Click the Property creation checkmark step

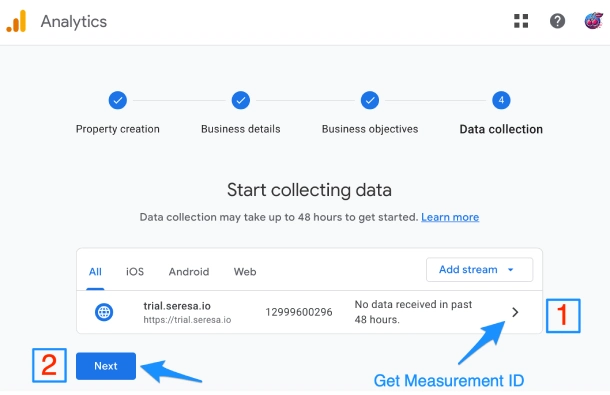click(x=117, y=100)
